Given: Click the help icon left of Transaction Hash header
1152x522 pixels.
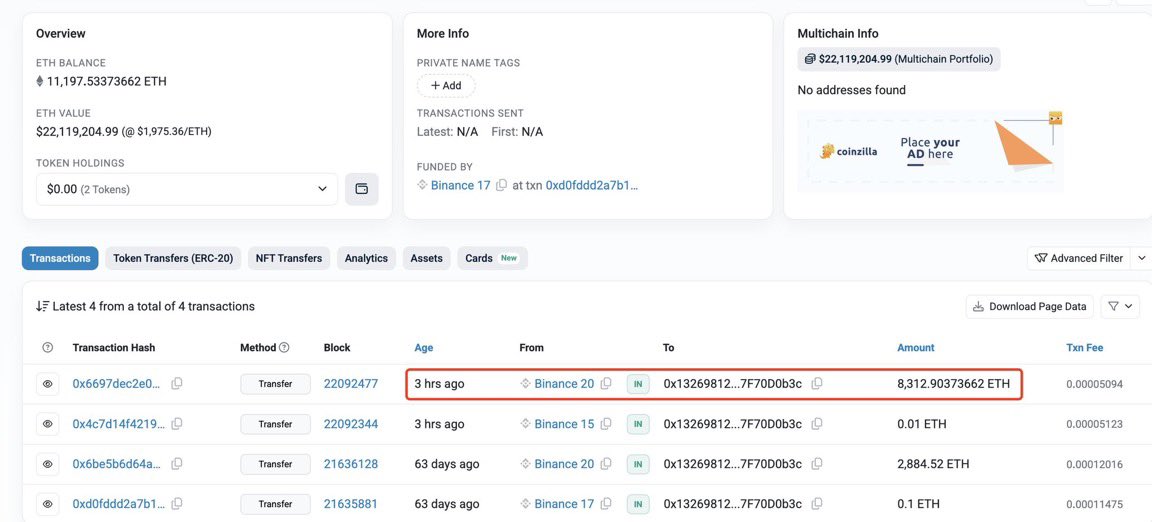Looking at the screenshot, I should [48, 348].
